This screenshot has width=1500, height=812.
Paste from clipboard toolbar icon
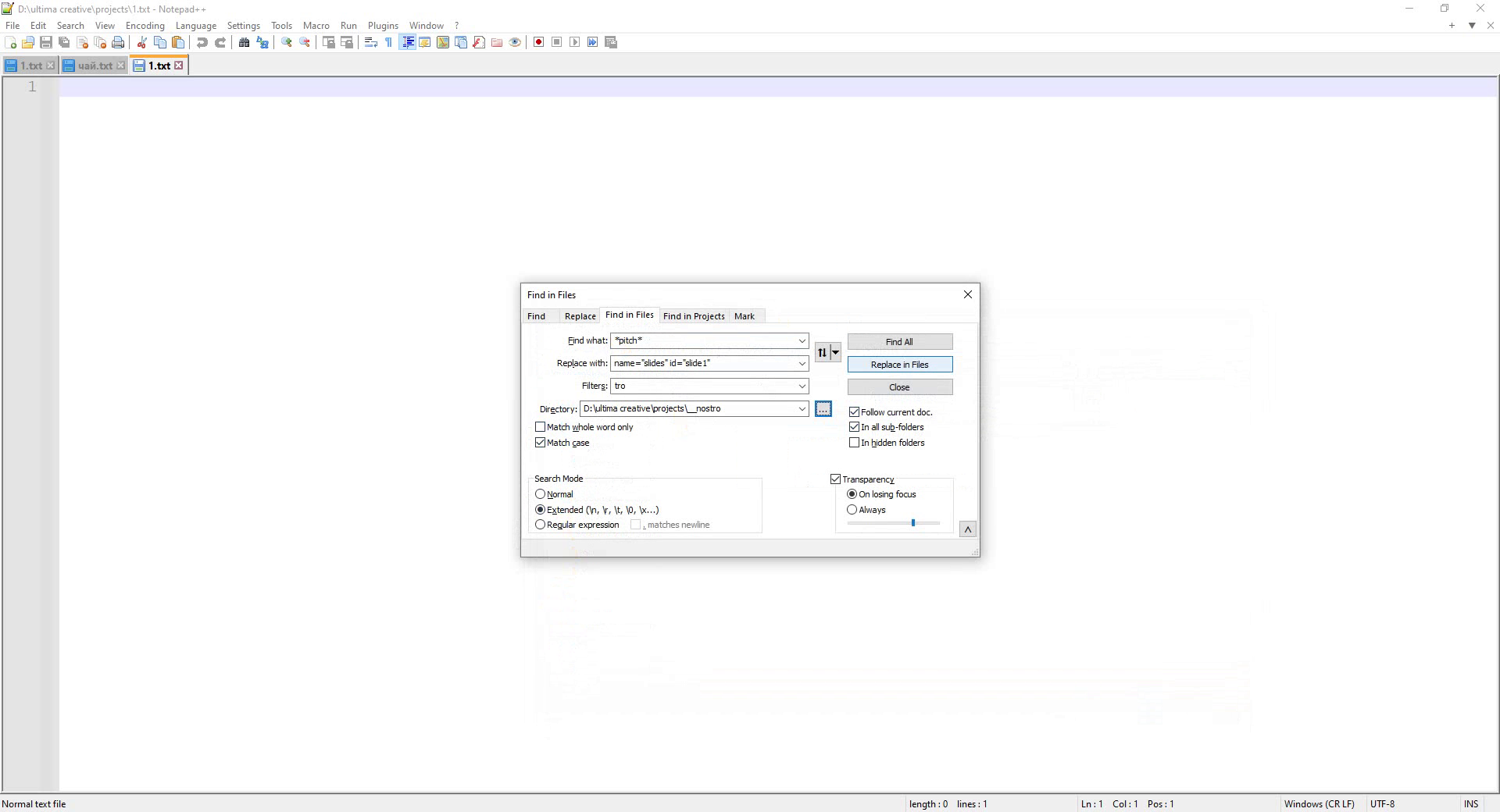coord(178,42)
